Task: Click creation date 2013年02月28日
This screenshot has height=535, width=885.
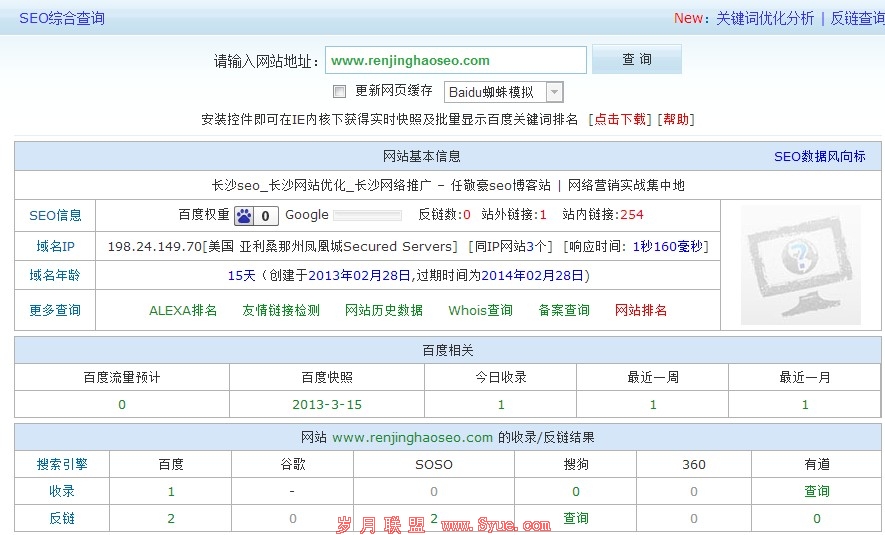Action: tap(359, 275)
